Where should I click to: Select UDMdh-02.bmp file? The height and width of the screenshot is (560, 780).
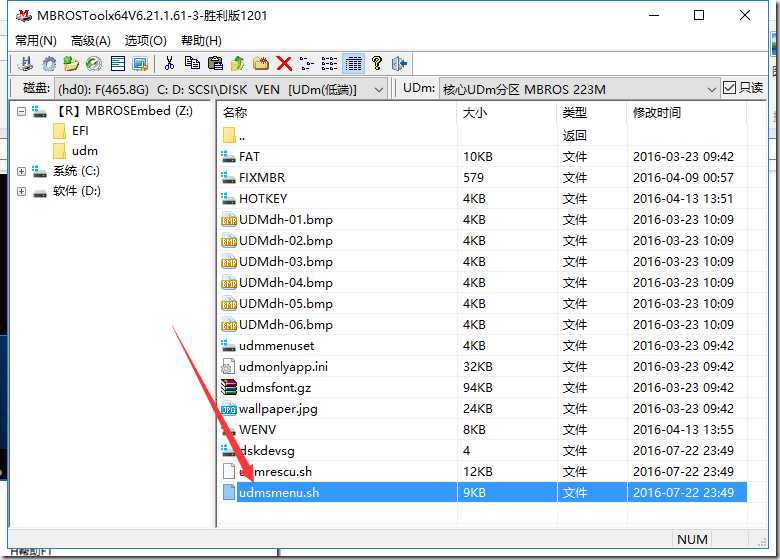click(286, 241)
